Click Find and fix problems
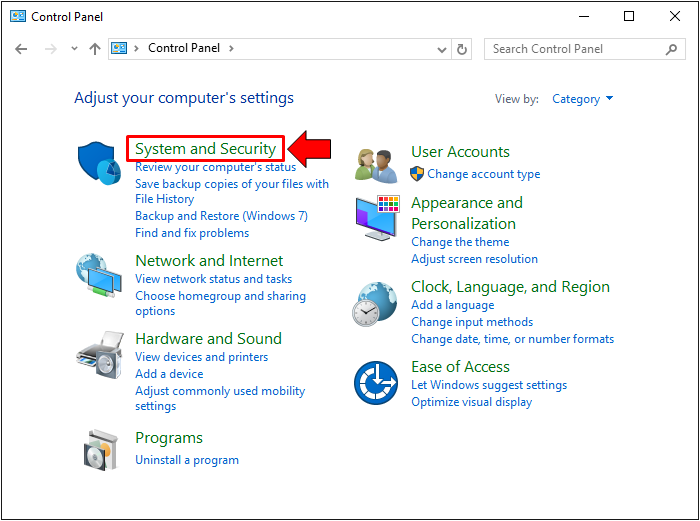Viewport: 700px width, 521px height. coord(192,233)
